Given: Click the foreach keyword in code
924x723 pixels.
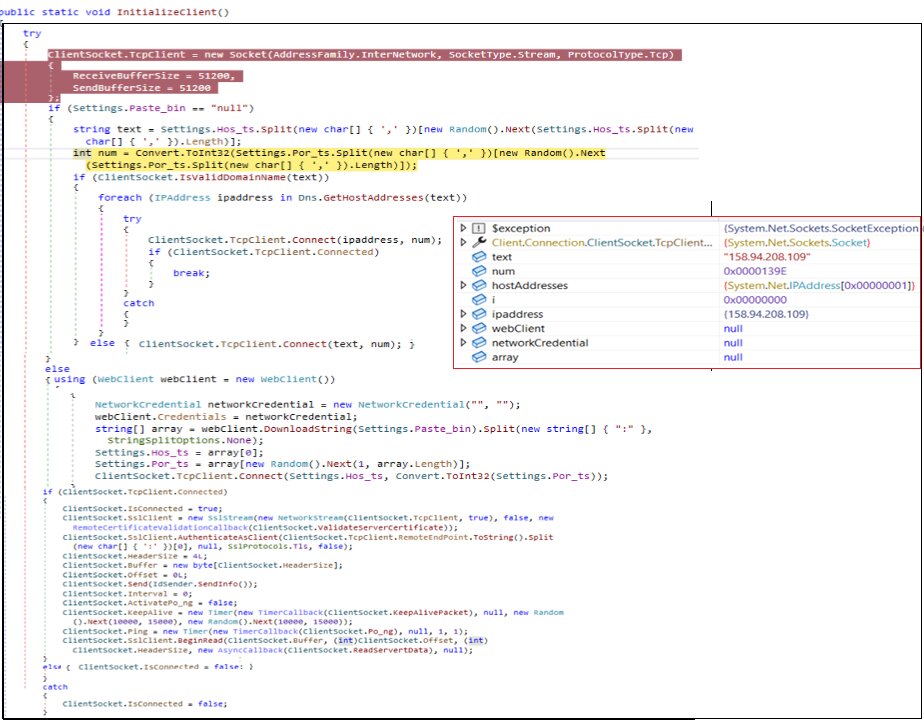Looking at the screenshot, I should click(120, 197).
